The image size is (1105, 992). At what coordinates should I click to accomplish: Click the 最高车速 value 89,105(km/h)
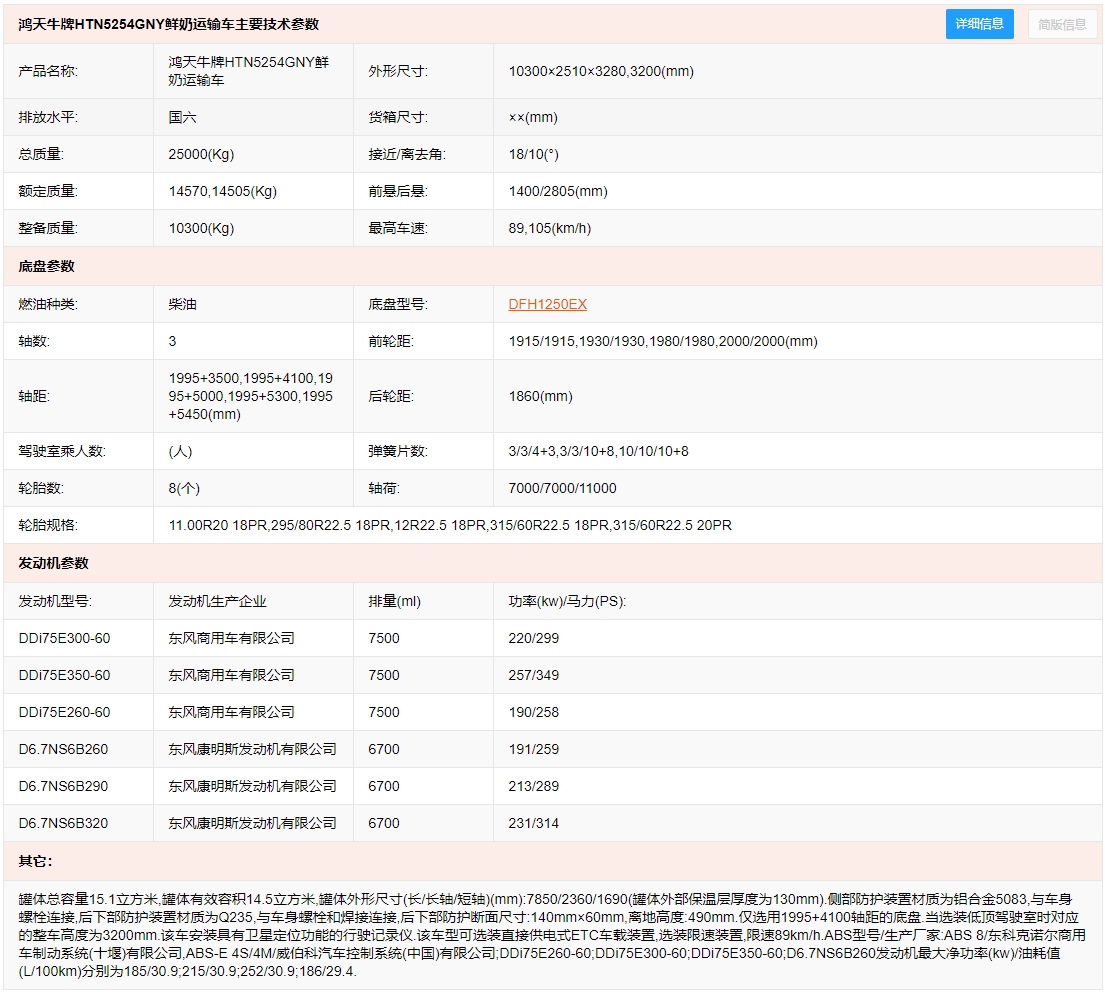[x=550, y=228]
